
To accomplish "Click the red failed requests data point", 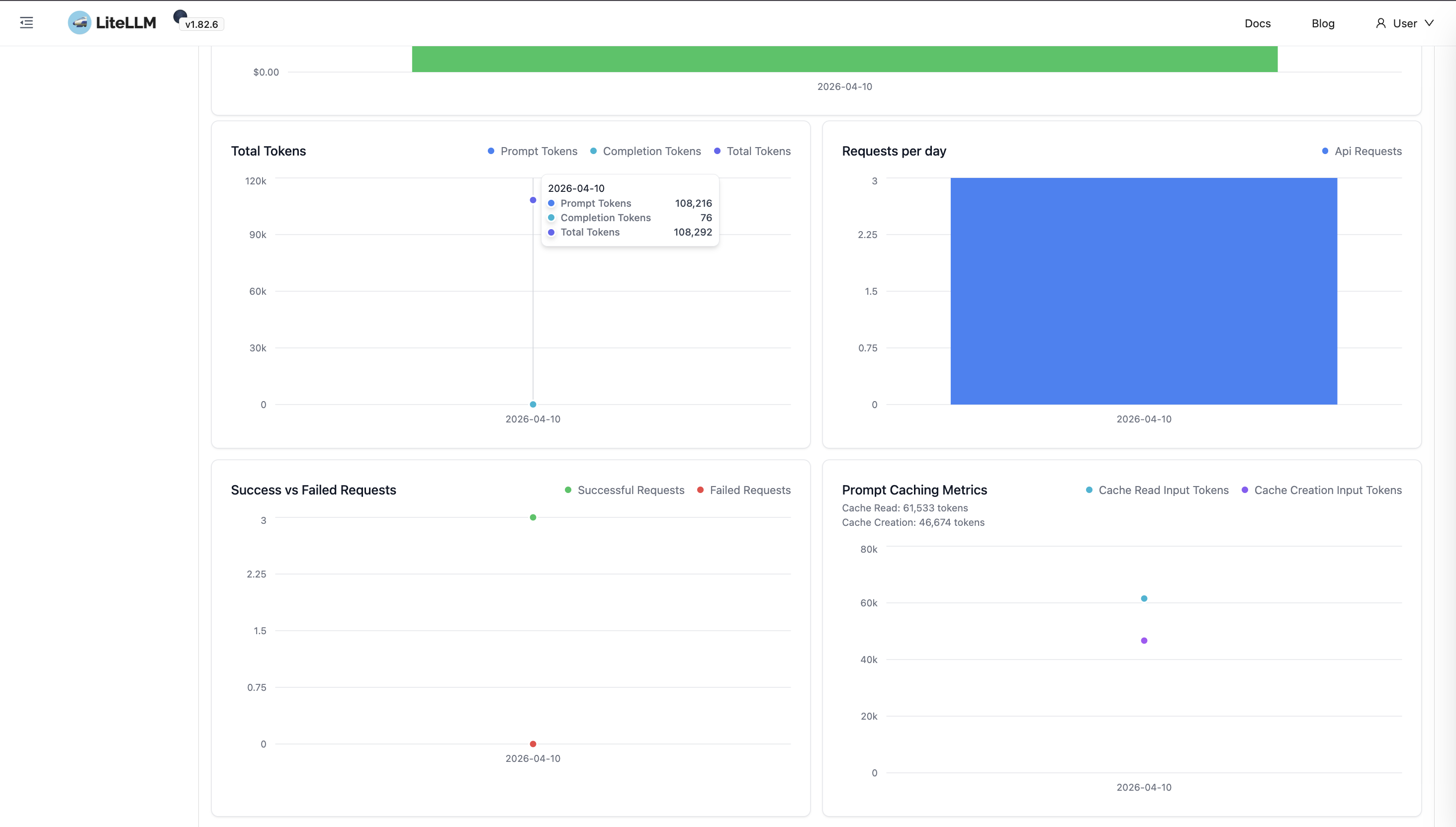I will pyautogui.click(x=533, y=744).
